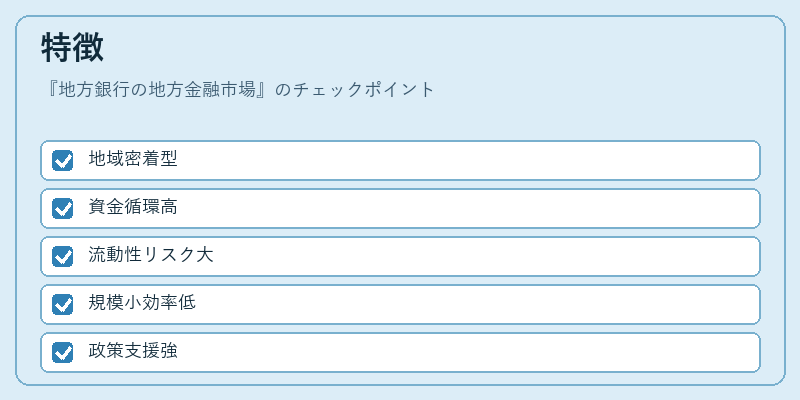Click blank gap between subtitle and first checkbox row
Image resolution: width=800 pixels, height=400 pixels.
point(400,120)
